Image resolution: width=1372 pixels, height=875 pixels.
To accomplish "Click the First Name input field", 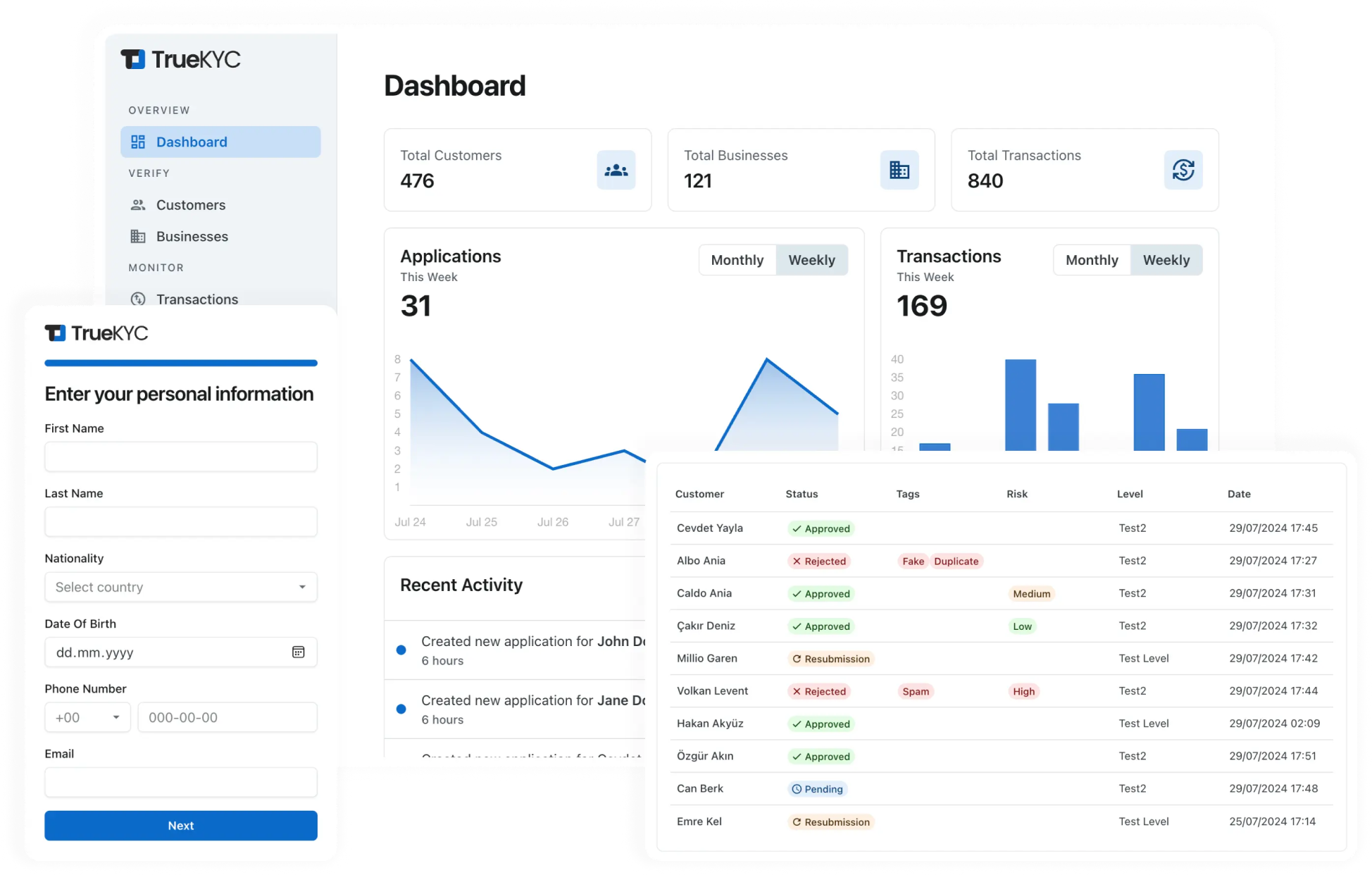I will [180, 457].
